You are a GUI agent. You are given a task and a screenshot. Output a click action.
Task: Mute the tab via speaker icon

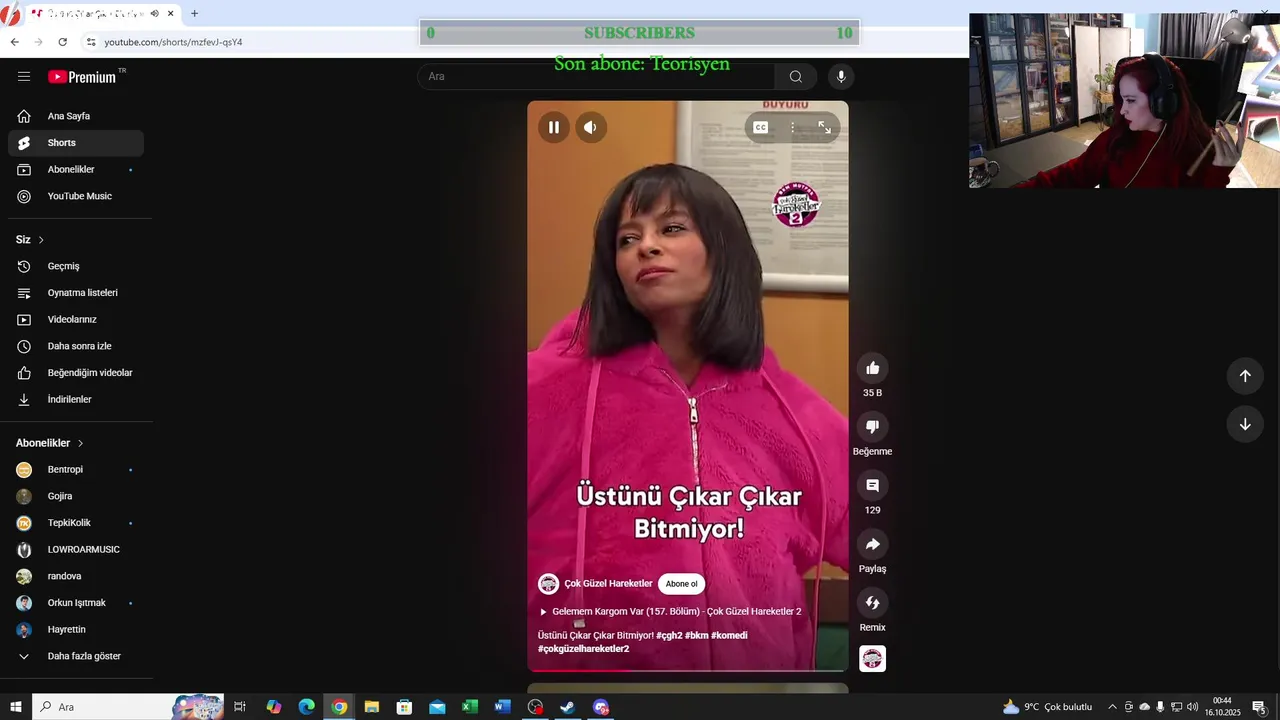(x=154, y=14)
